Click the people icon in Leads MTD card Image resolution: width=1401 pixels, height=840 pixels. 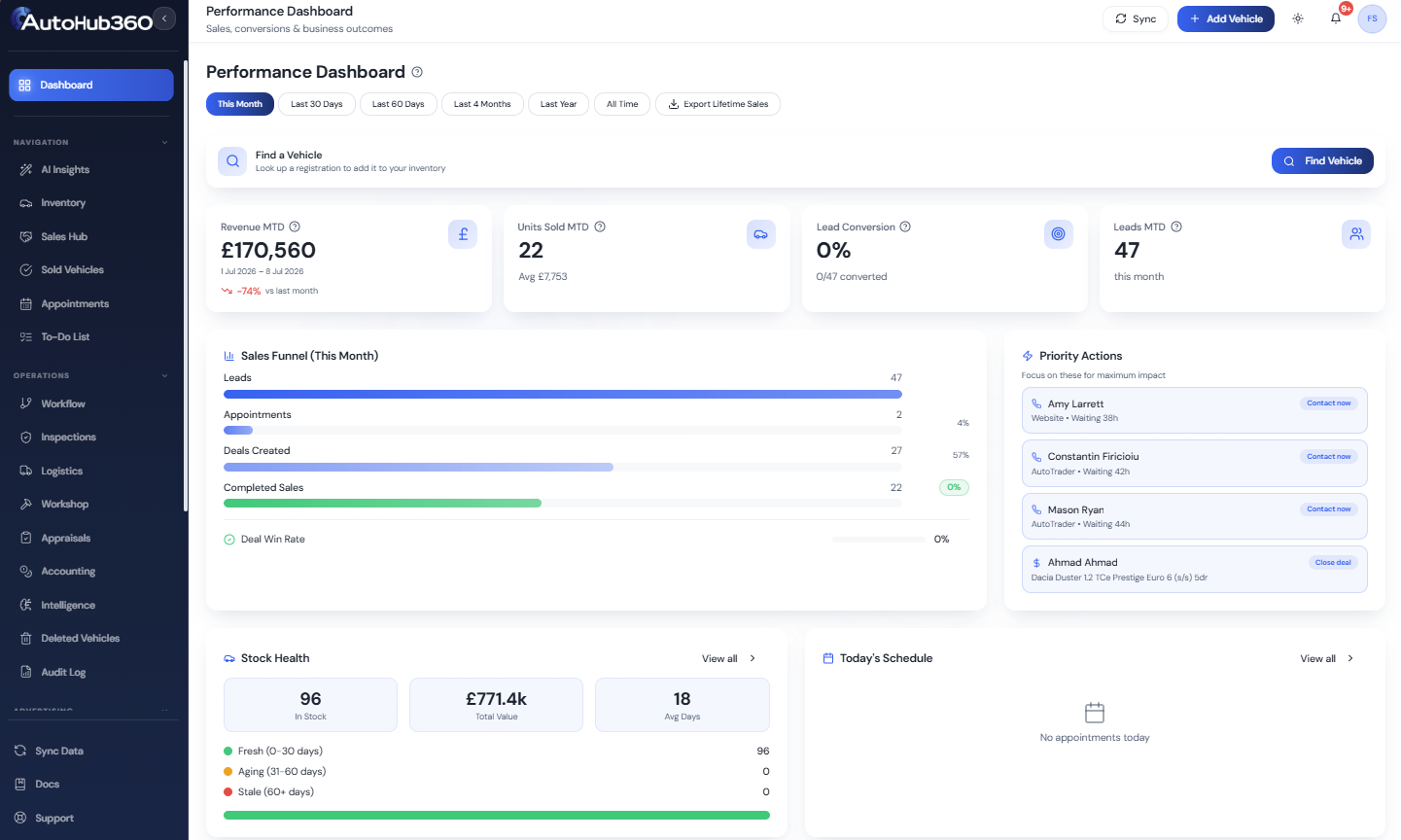click(1356, 234)
